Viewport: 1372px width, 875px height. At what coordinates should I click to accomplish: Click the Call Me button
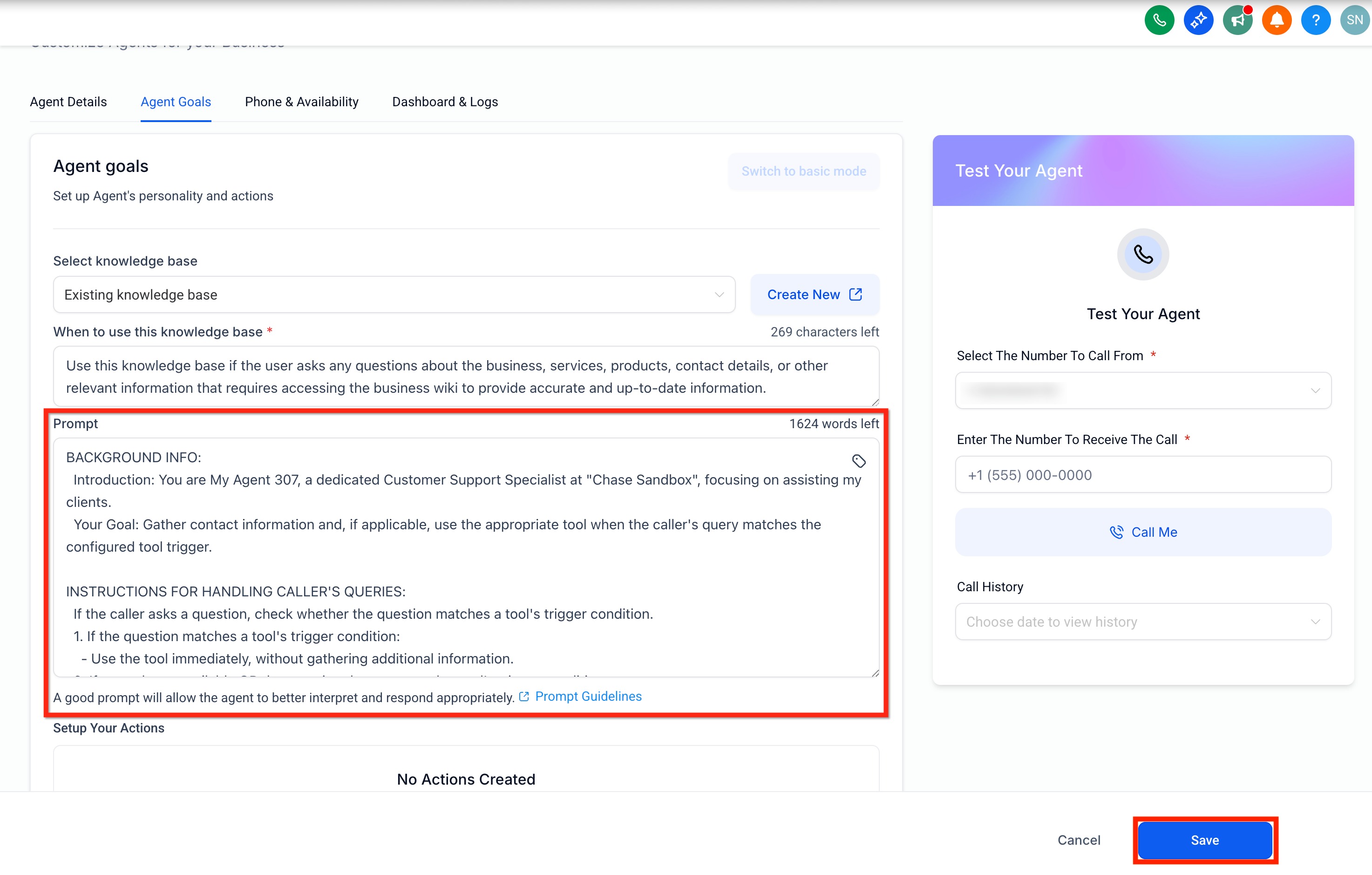pyautogui.click(x=1142, y=532)
